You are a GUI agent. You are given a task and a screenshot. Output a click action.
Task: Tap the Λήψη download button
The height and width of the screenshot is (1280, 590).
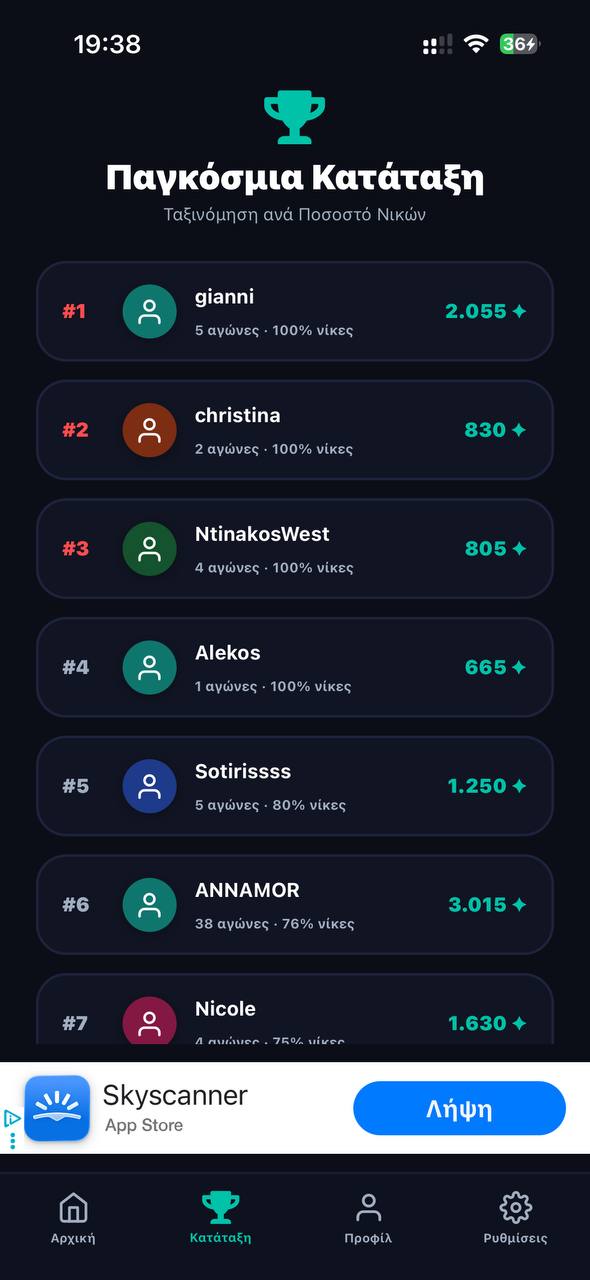(x=460, y=1108)
